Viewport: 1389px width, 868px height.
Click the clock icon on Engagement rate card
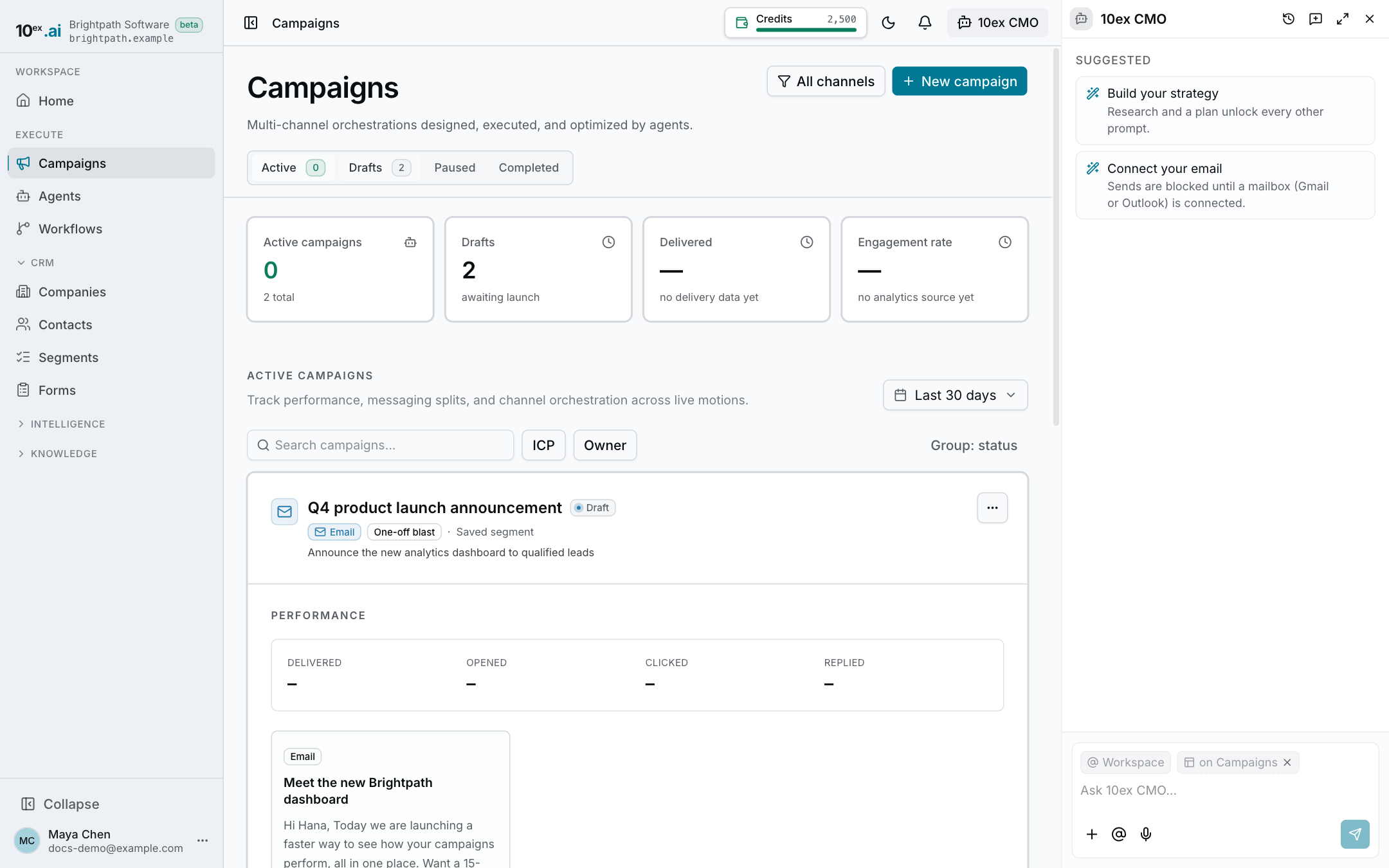click(x=1004, y=242)
